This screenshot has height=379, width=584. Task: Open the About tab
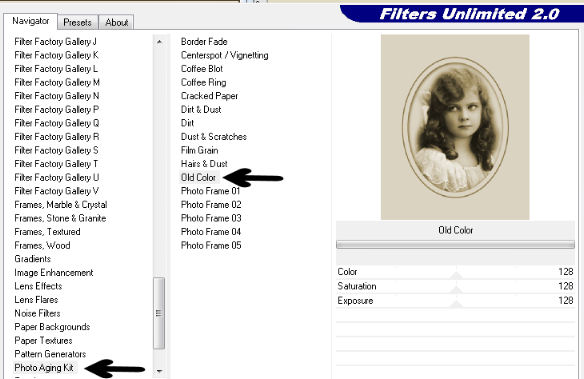(117, 23)
